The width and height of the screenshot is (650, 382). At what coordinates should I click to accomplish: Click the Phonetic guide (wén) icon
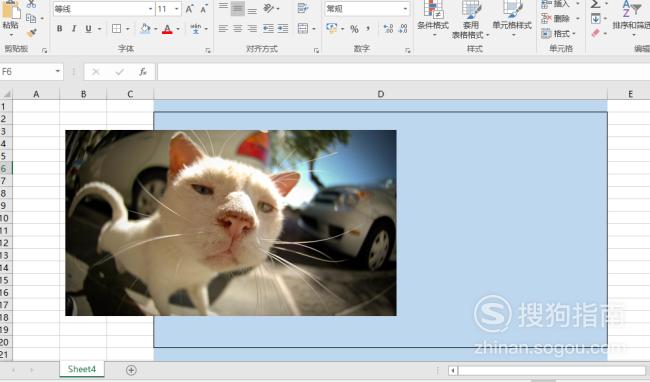pos(195,29)
